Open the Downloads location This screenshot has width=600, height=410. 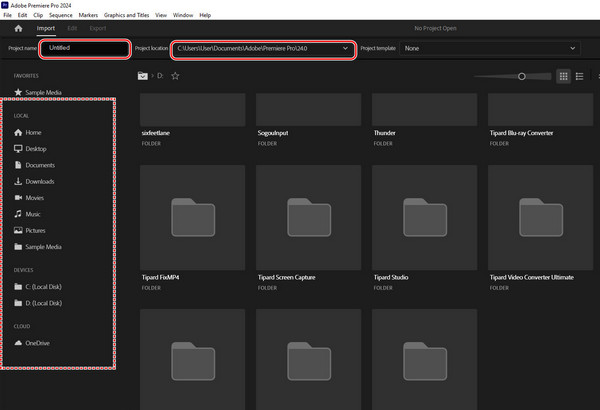point(34,181)
